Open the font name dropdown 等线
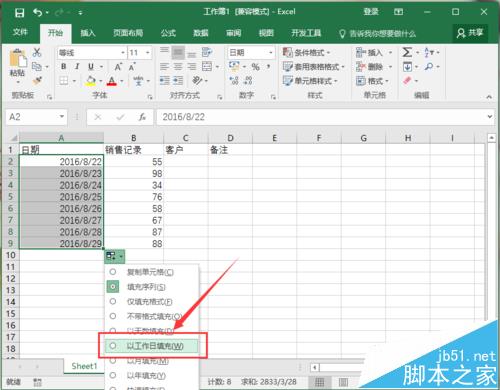500x390 pixels. click(123, 53)
